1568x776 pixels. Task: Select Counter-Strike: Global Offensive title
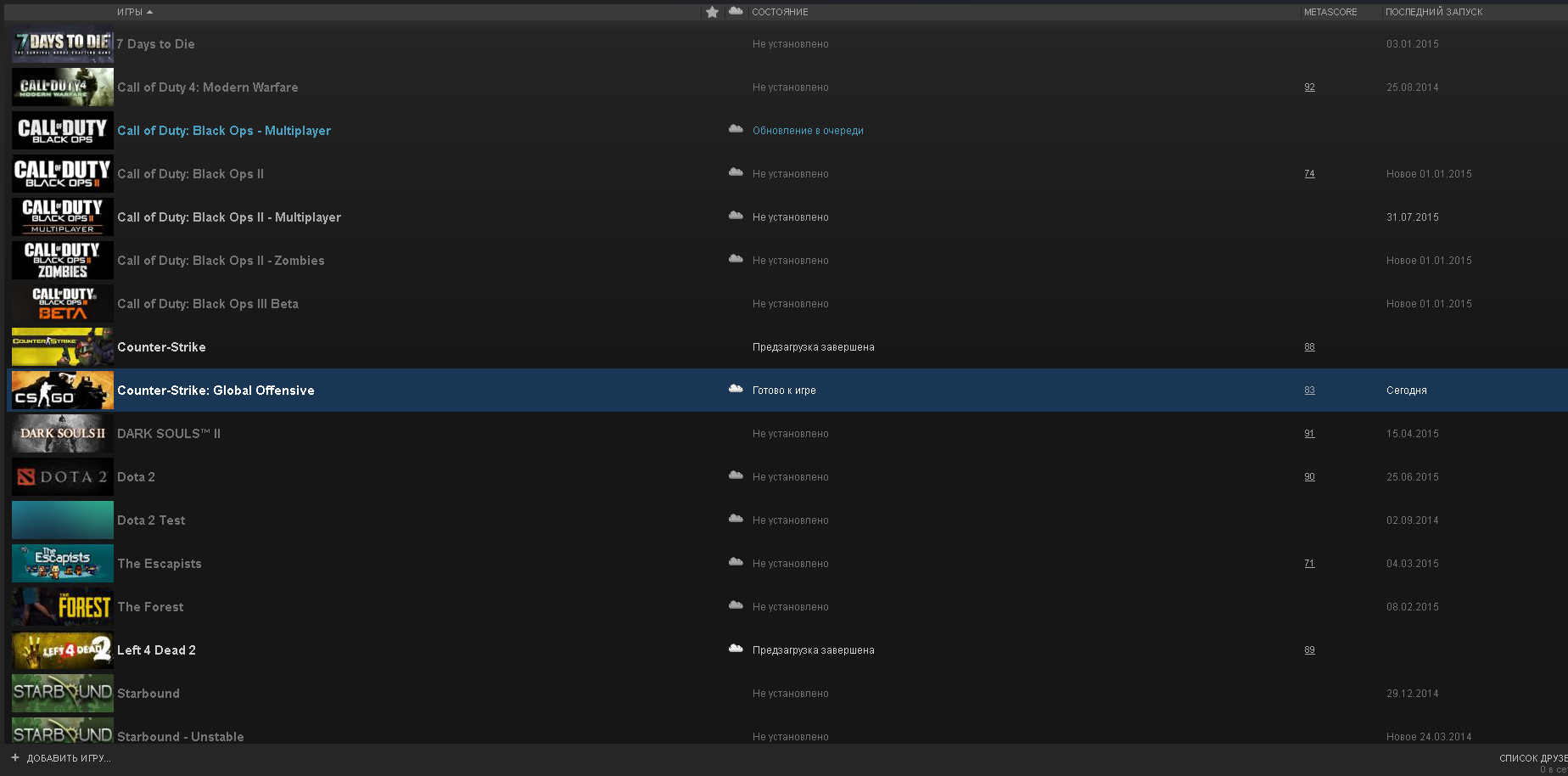(216, 391)
